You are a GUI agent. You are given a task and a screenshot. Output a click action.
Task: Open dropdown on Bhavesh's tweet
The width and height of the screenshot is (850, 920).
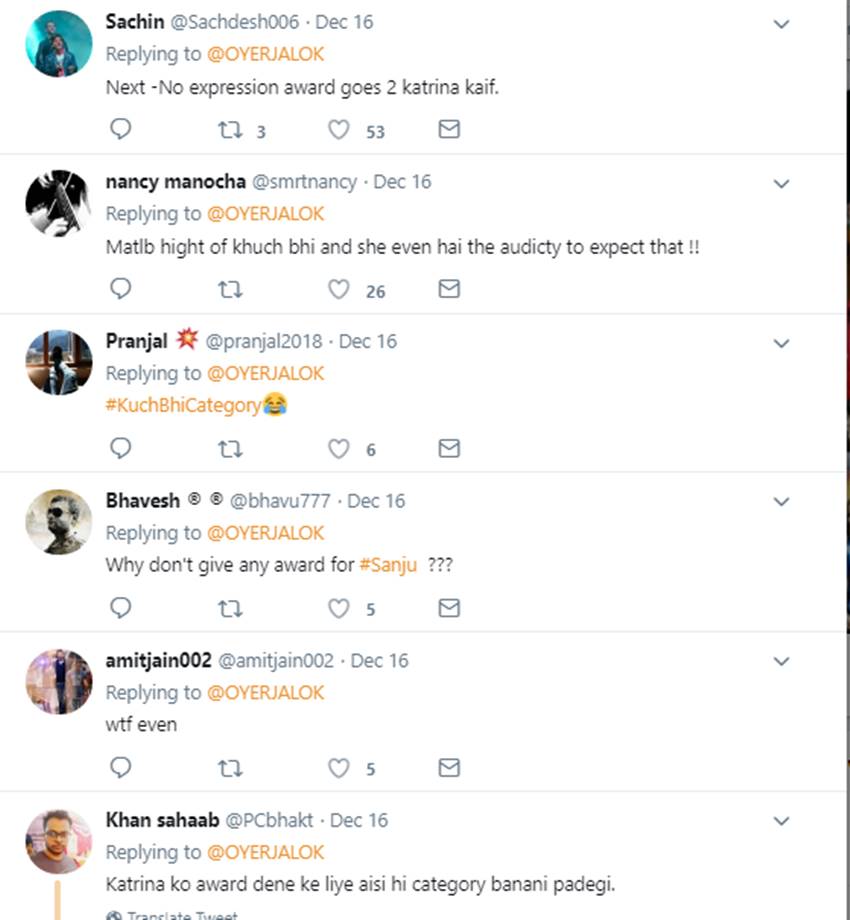click(x=782, y=502)
